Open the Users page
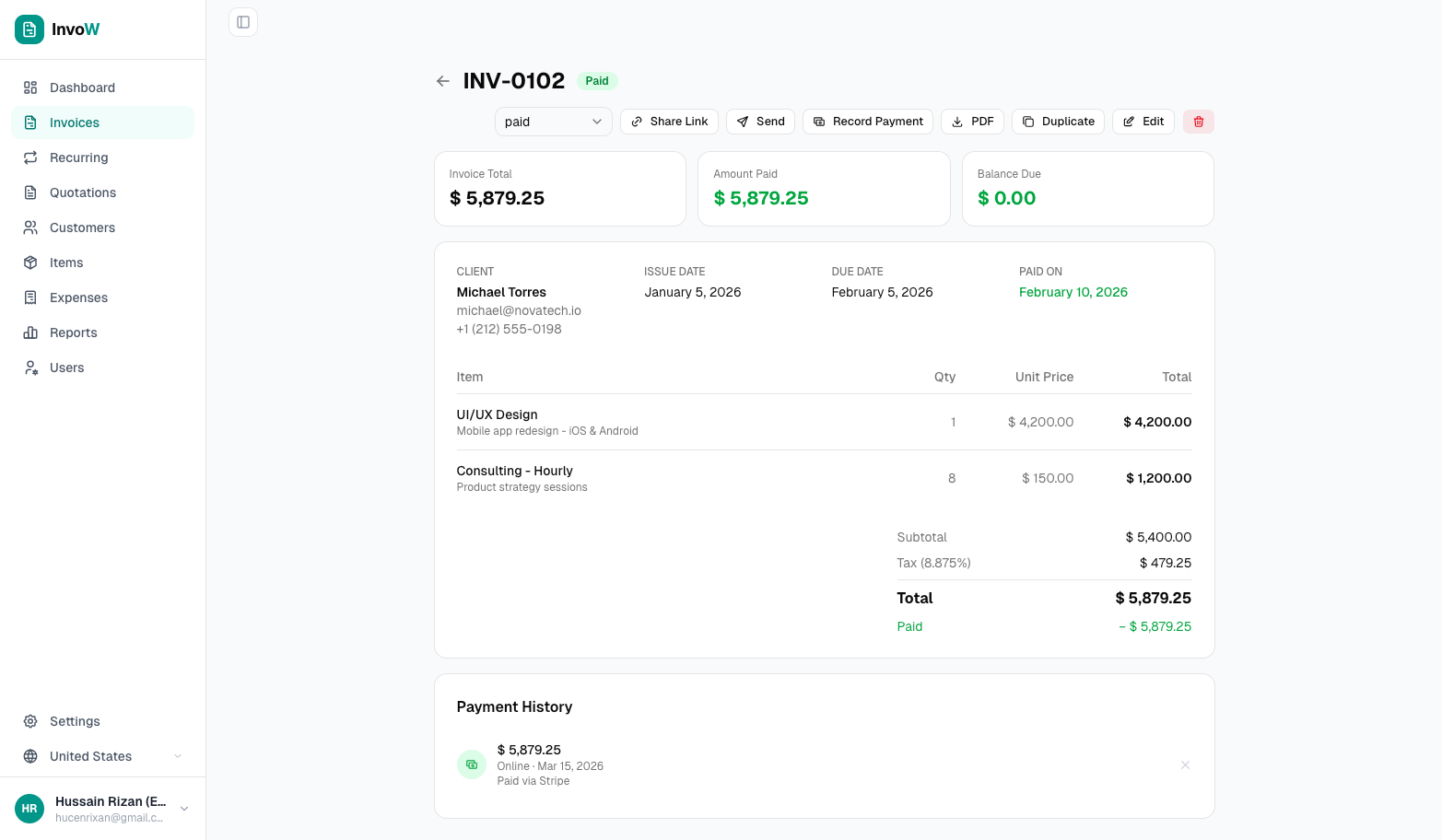1442x840 pixels. [102, 367]
